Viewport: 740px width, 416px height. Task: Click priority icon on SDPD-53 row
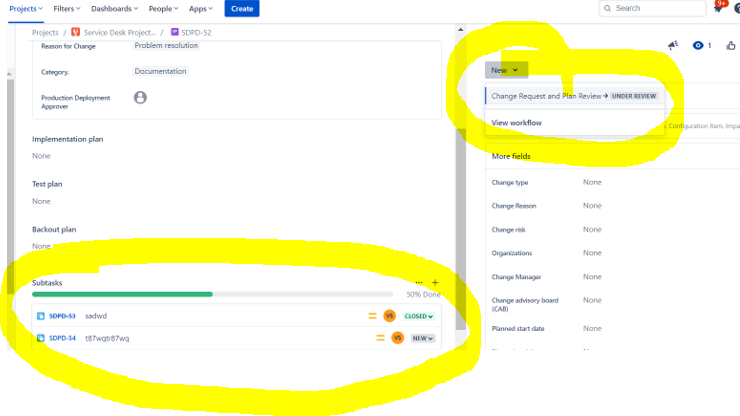[x=372, y=316]
